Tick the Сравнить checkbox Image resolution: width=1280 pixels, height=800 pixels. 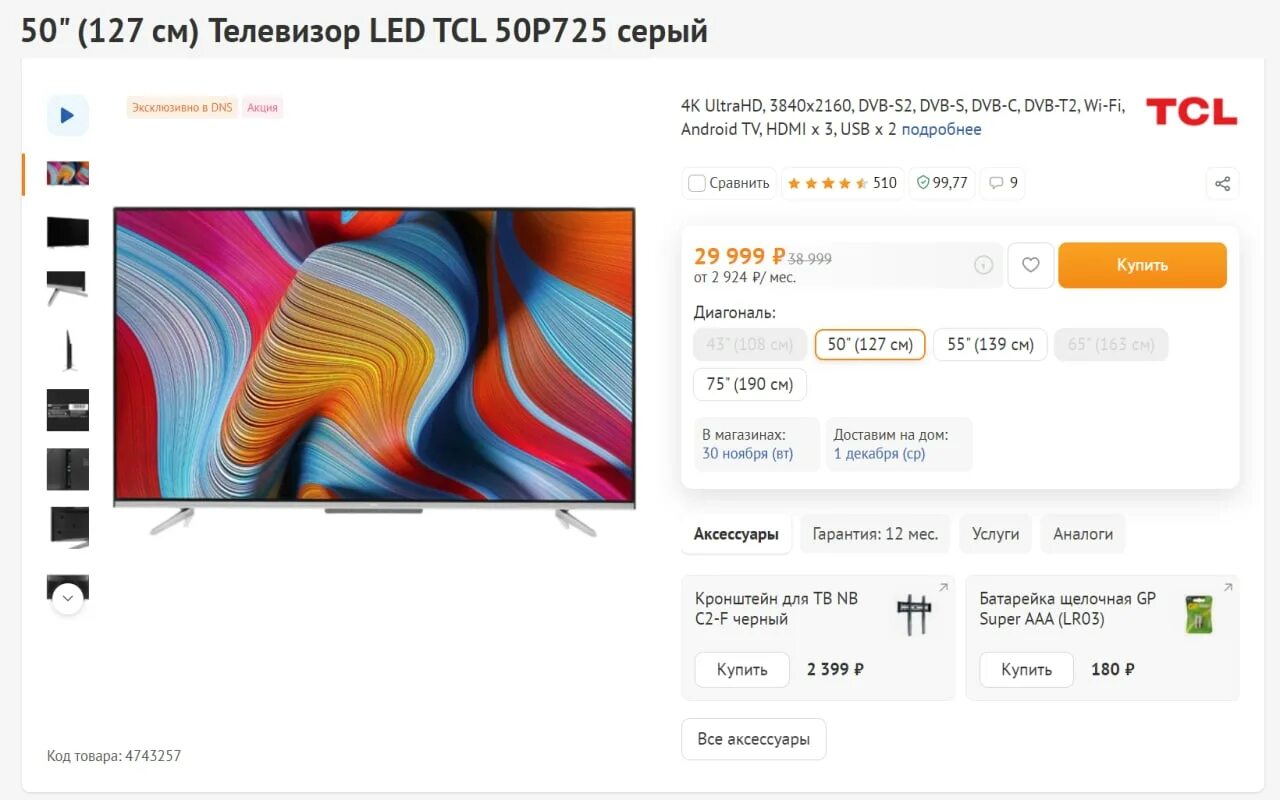[x=697, y=183]
